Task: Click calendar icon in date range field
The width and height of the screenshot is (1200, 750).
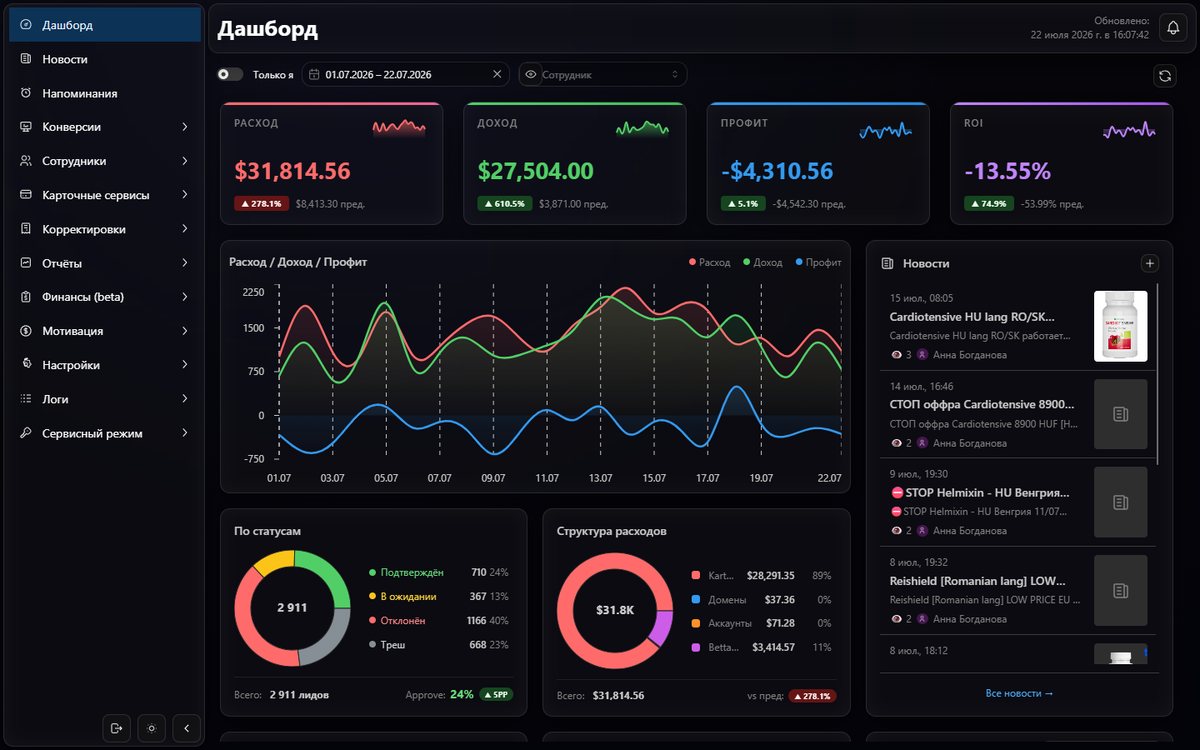Action: click(314, 74)
